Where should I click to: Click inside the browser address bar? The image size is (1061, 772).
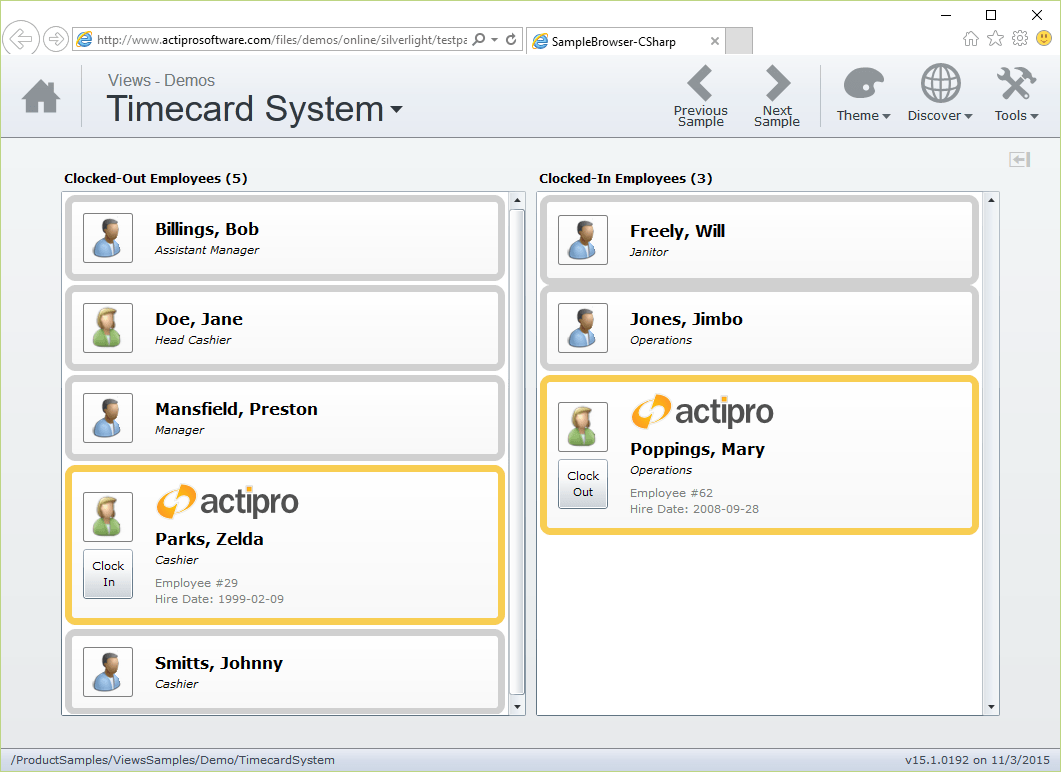coord(280,37)
